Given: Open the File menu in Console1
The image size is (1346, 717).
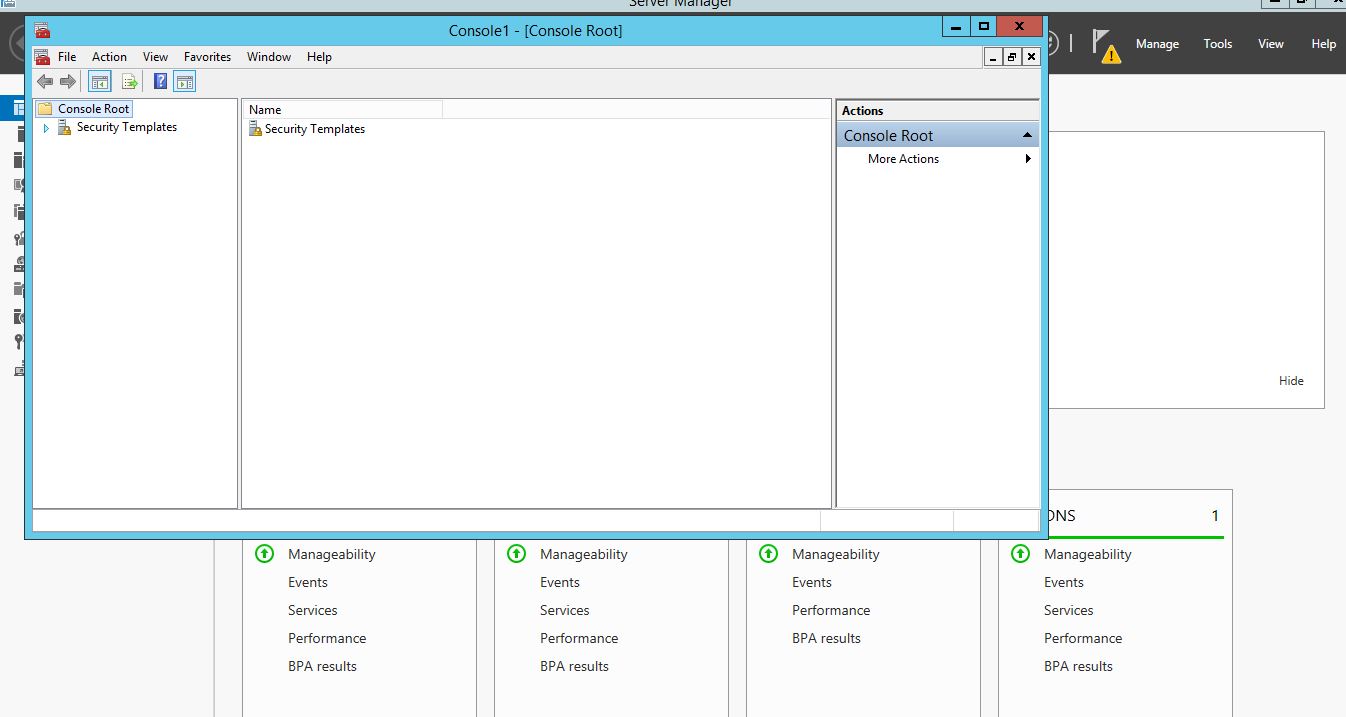Looking at the screenshot, I should (x=67, y=57).
